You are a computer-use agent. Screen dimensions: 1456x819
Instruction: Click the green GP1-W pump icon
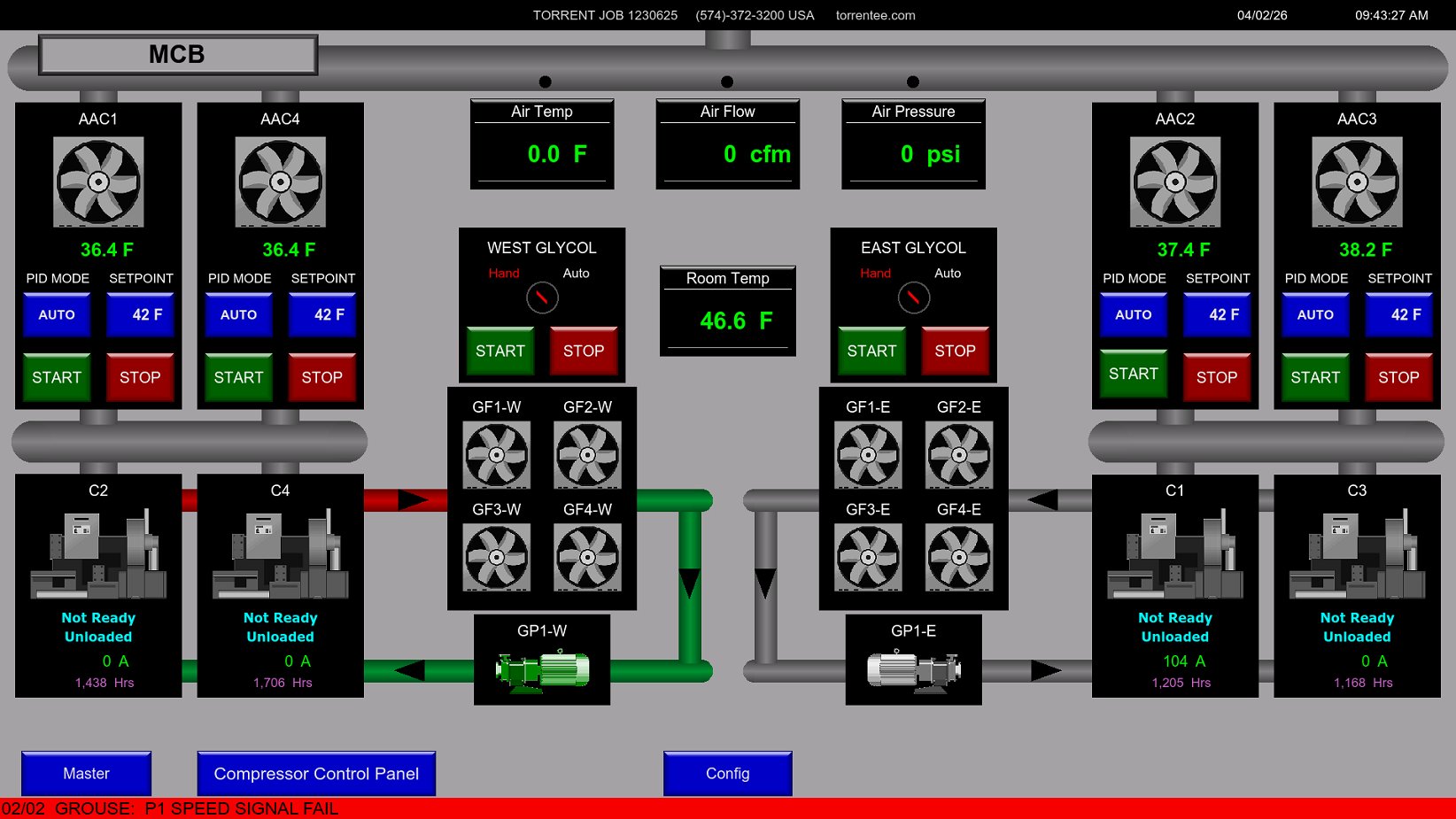543,670
